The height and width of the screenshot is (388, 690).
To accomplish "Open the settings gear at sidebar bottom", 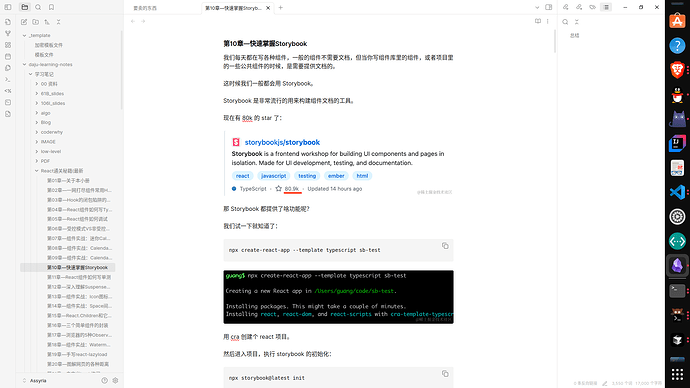I will click(x=115, y=381).
